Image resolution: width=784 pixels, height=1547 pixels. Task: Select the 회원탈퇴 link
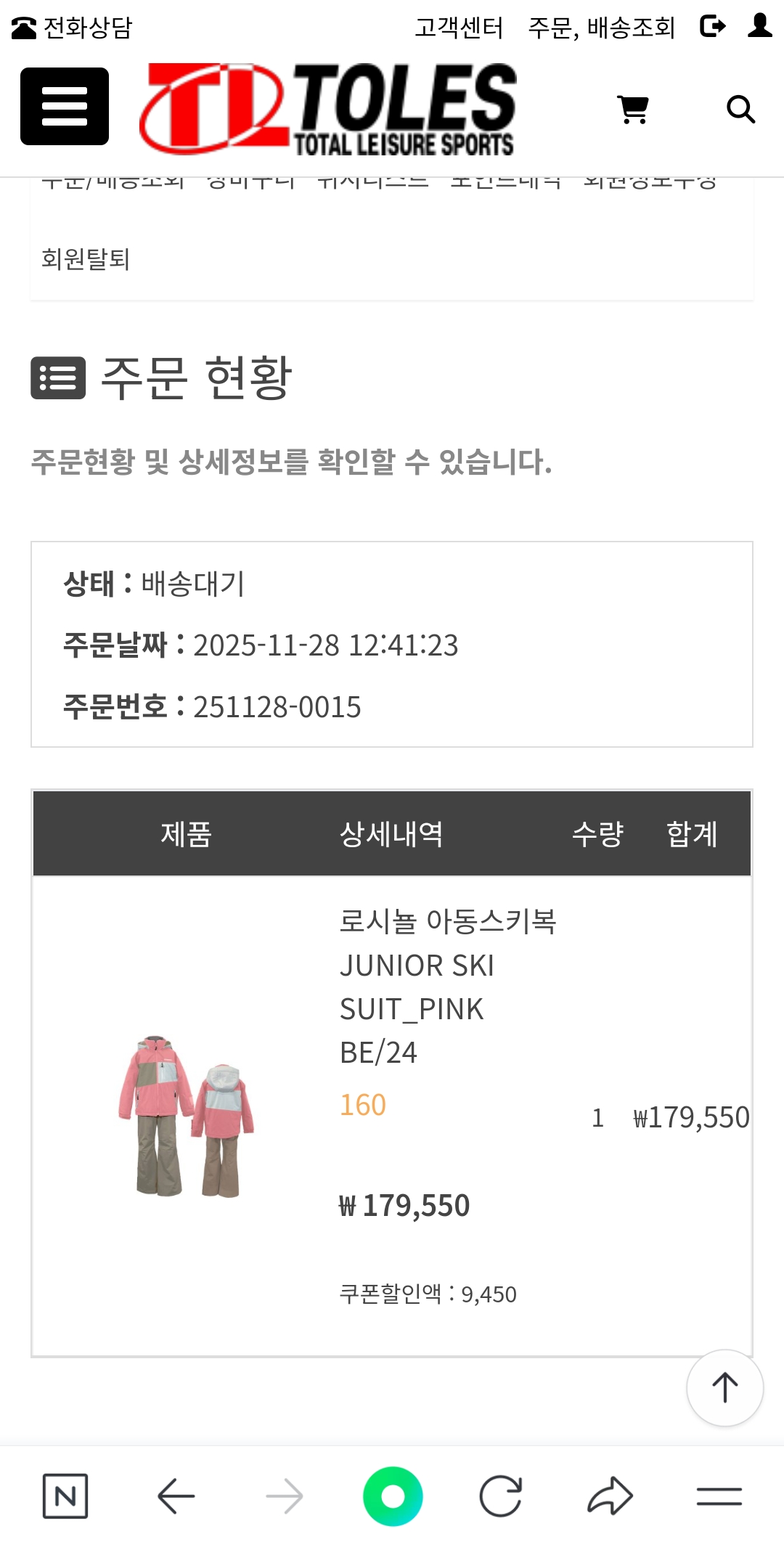point(86,259)
